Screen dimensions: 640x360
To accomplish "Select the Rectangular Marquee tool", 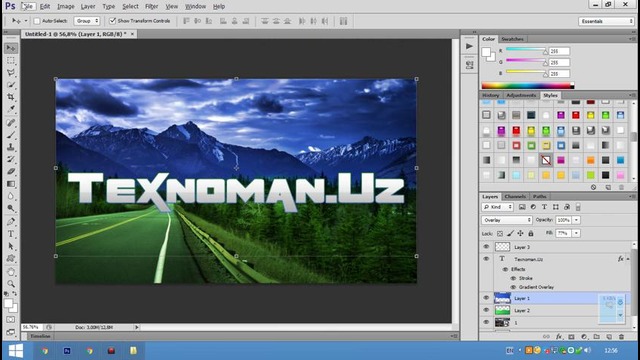I will click(x=11, y=60).
